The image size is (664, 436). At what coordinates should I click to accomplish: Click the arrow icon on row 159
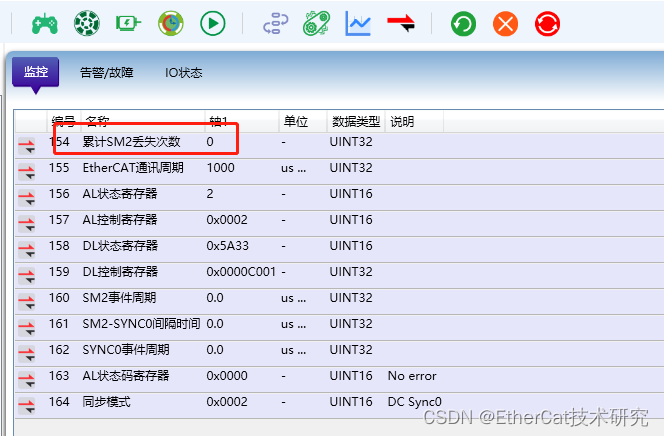pos(27,276)
